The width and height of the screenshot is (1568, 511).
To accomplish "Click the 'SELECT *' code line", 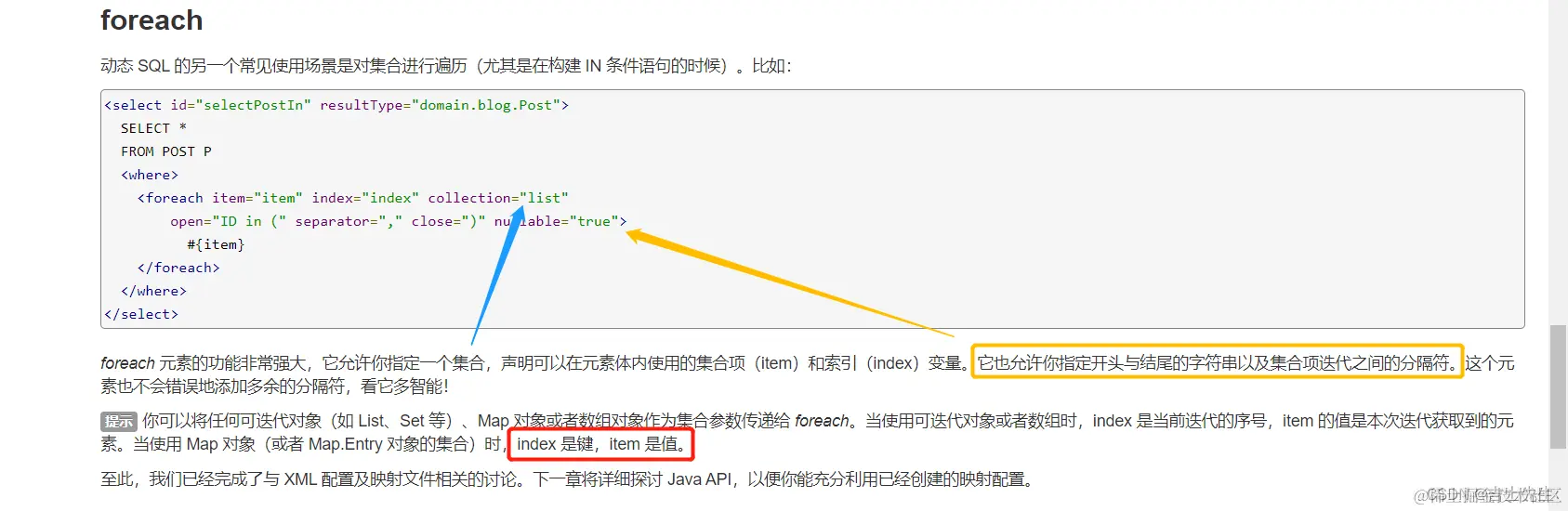I will coord(153,128).
